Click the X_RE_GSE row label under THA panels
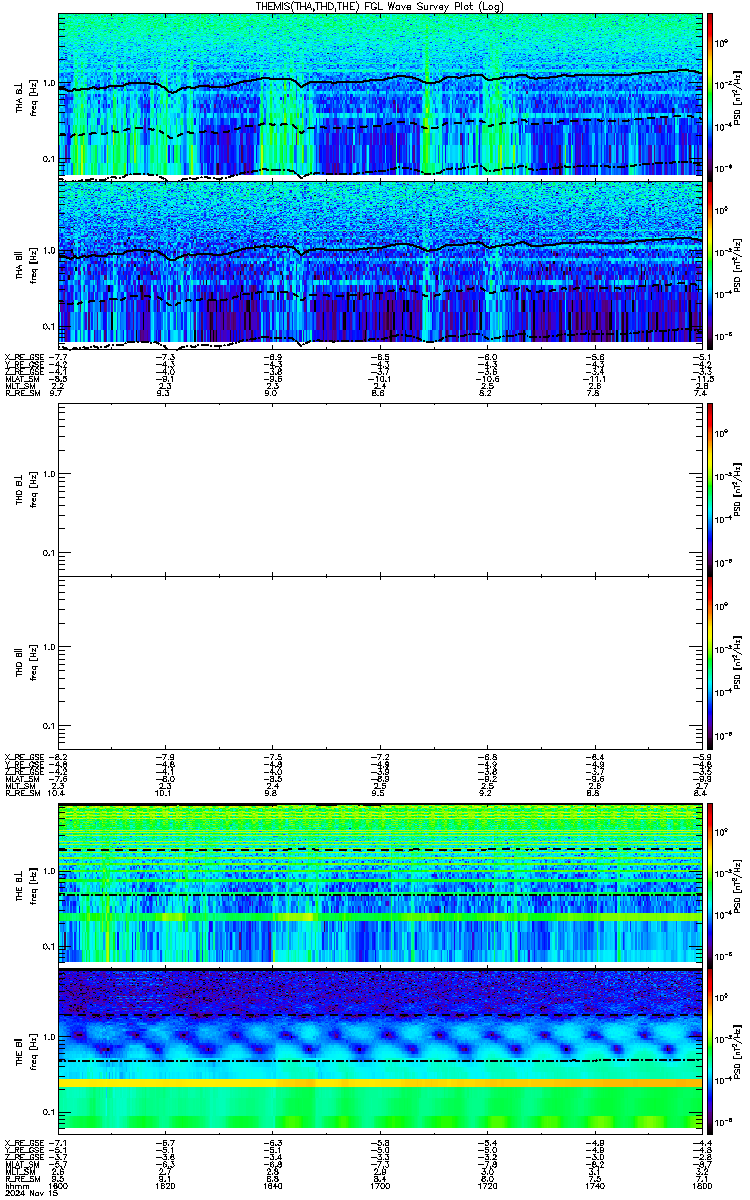Screen dimensions: 750x1200 (24, 357)
